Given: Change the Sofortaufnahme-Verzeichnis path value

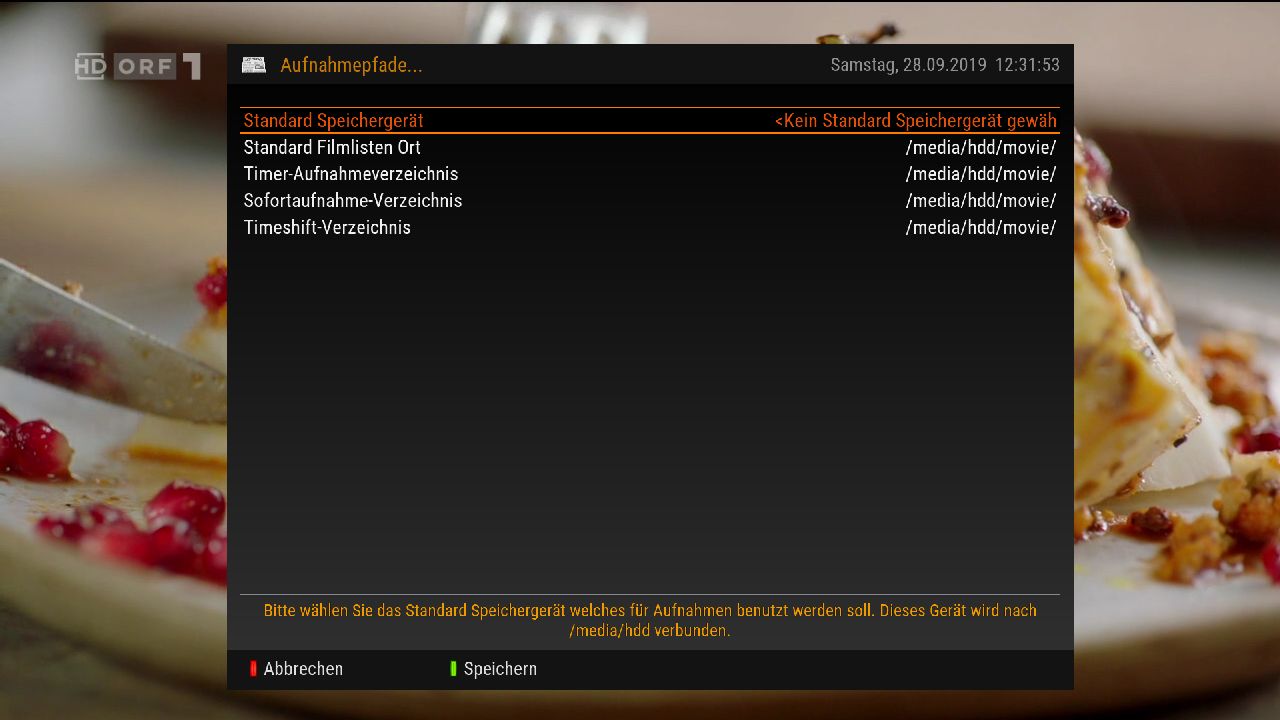Looking at the screenshot, I should click(981, 201).
